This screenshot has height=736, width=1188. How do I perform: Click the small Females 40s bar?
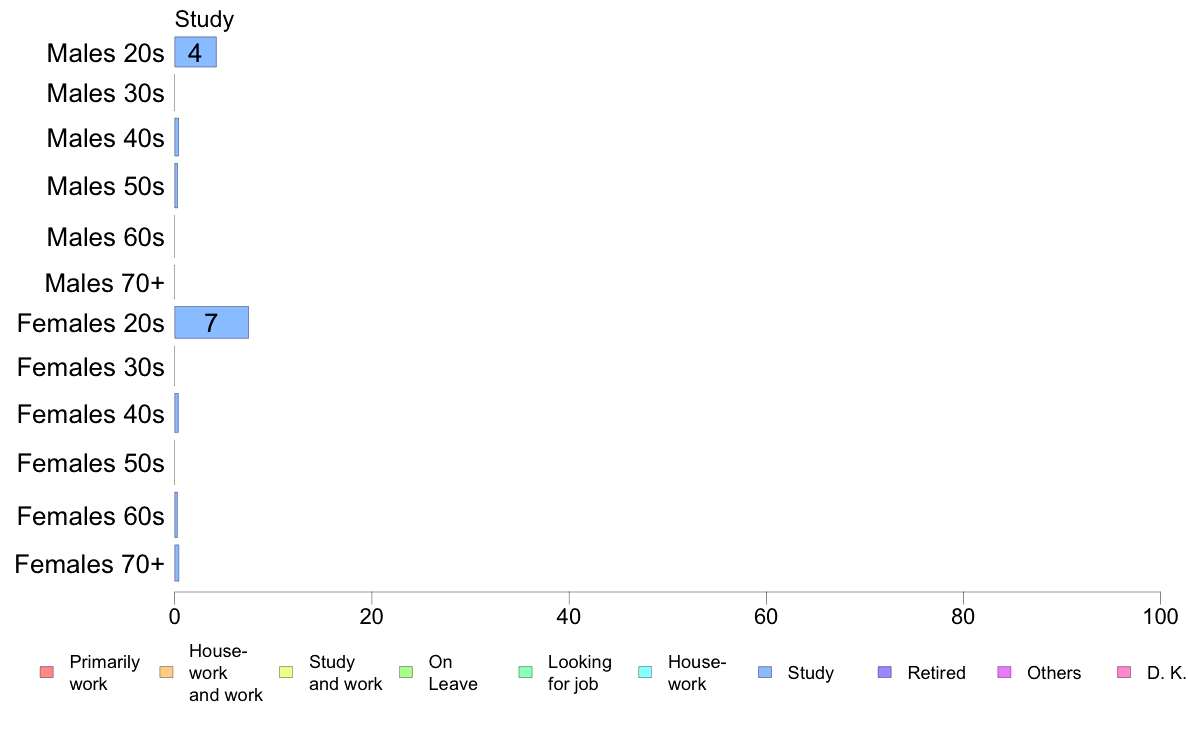(x=177, y=413)
